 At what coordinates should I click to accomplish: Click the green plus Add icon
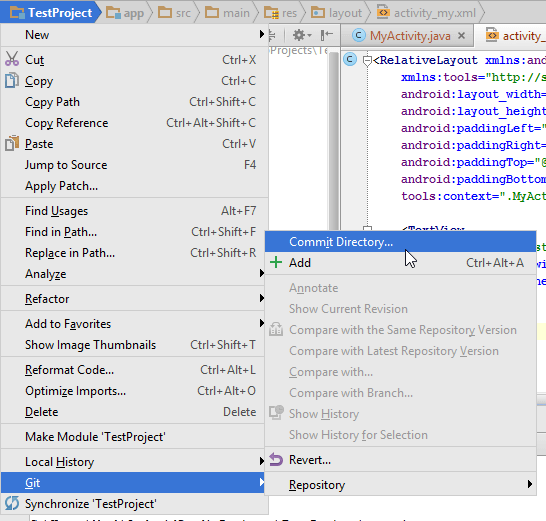[276, 262]
